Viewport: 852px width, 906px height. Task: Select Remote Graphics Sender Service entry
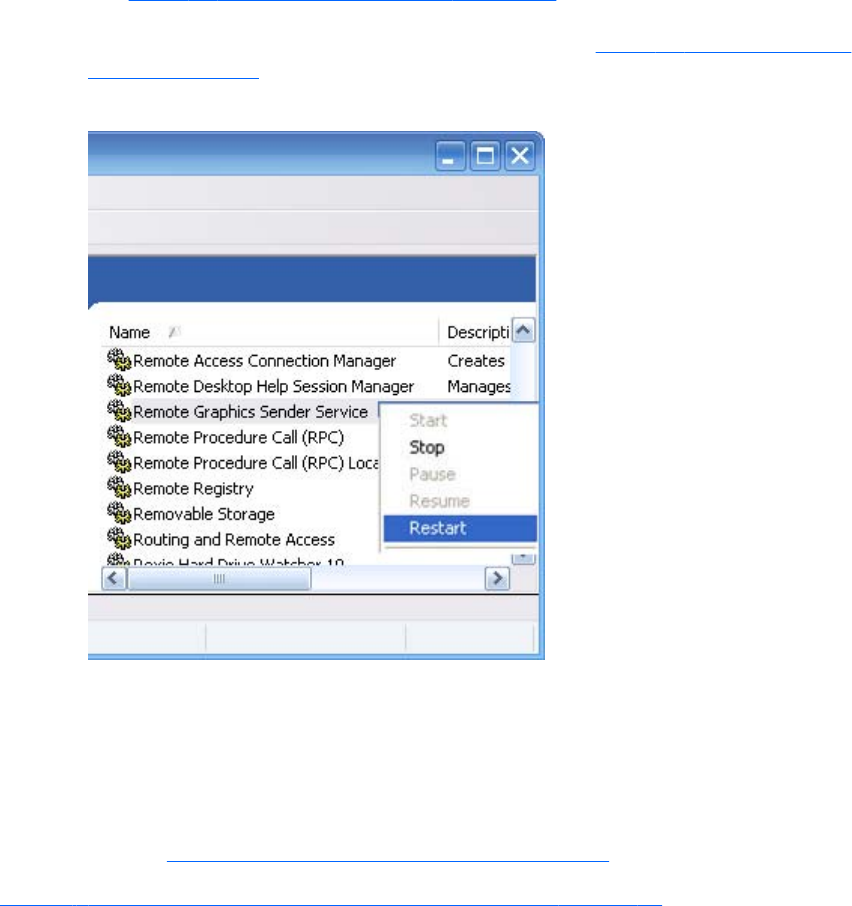pyautogui.click(x=251, y=412)
